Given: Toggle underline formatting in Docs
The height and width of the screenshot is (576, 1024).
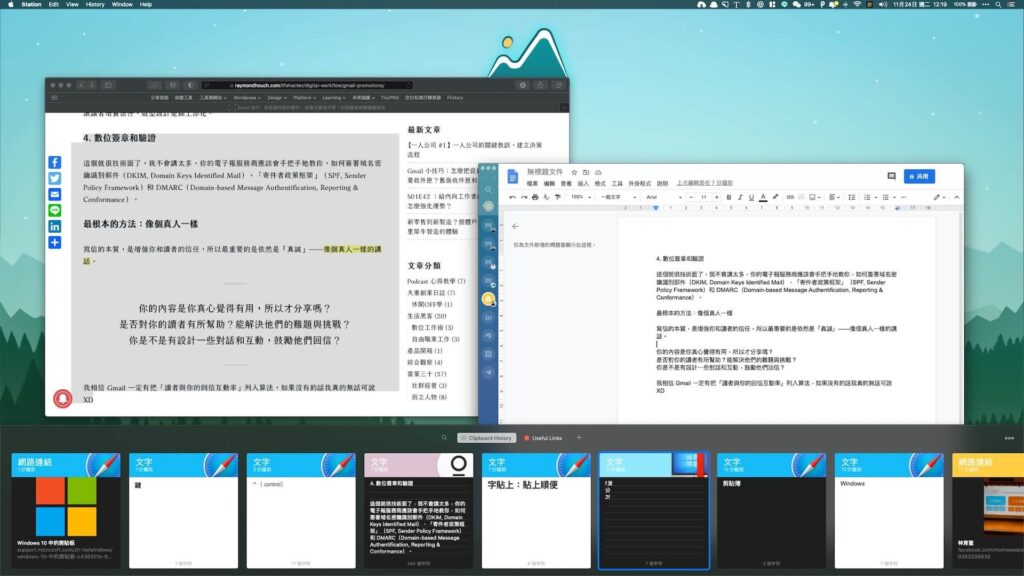Looking at the screenshot, I should point(751,197).
